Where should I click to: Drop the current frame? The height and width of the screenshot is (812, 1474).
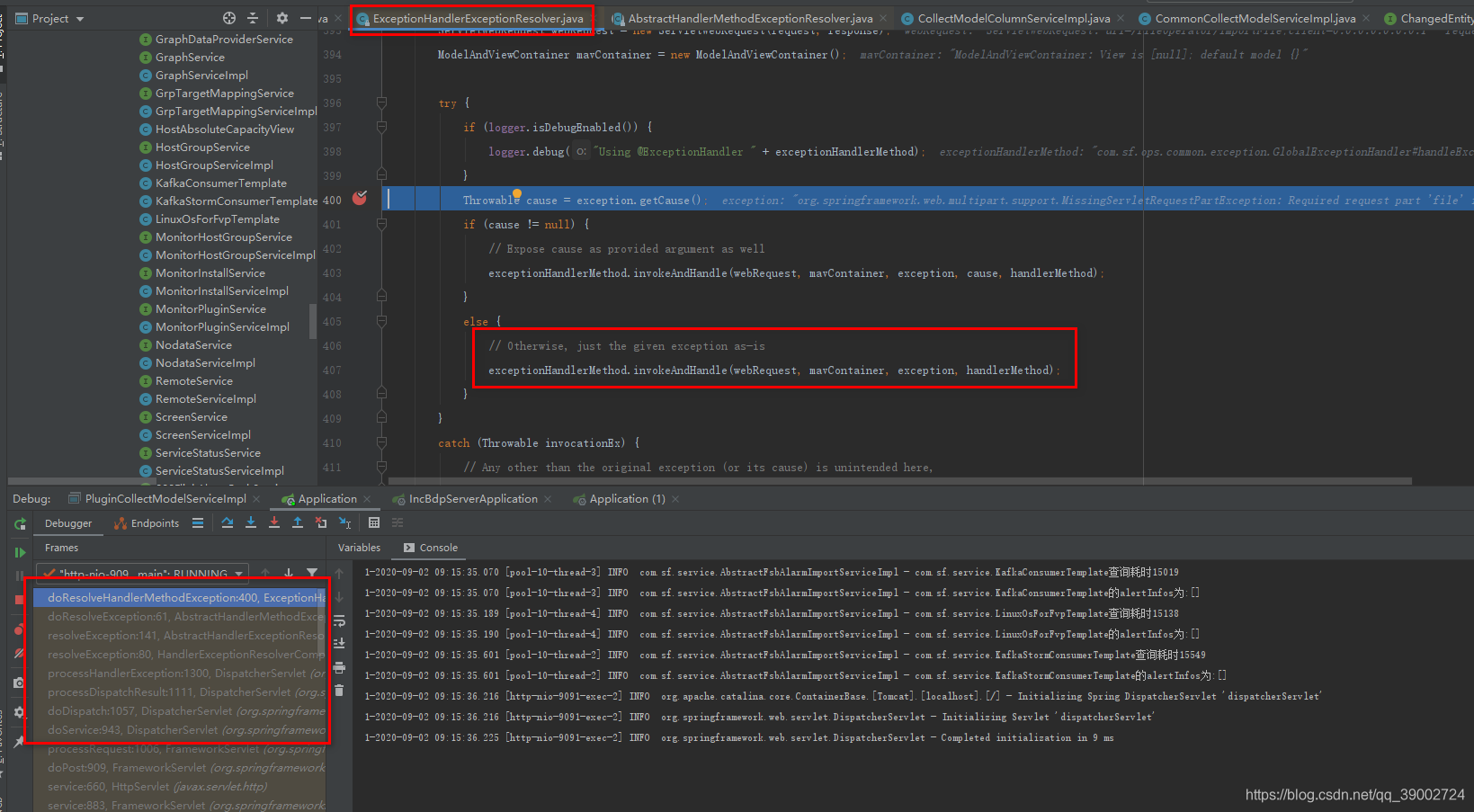pos(321,522)
